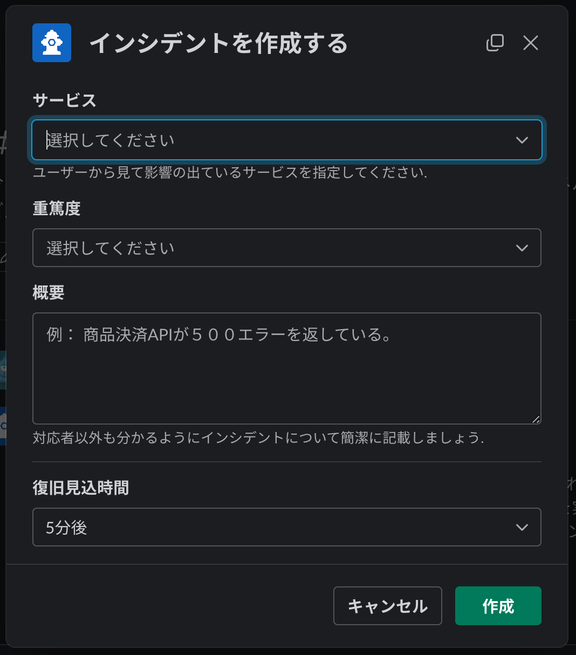Click the blue fire hydrant app icon

point(52,43)
